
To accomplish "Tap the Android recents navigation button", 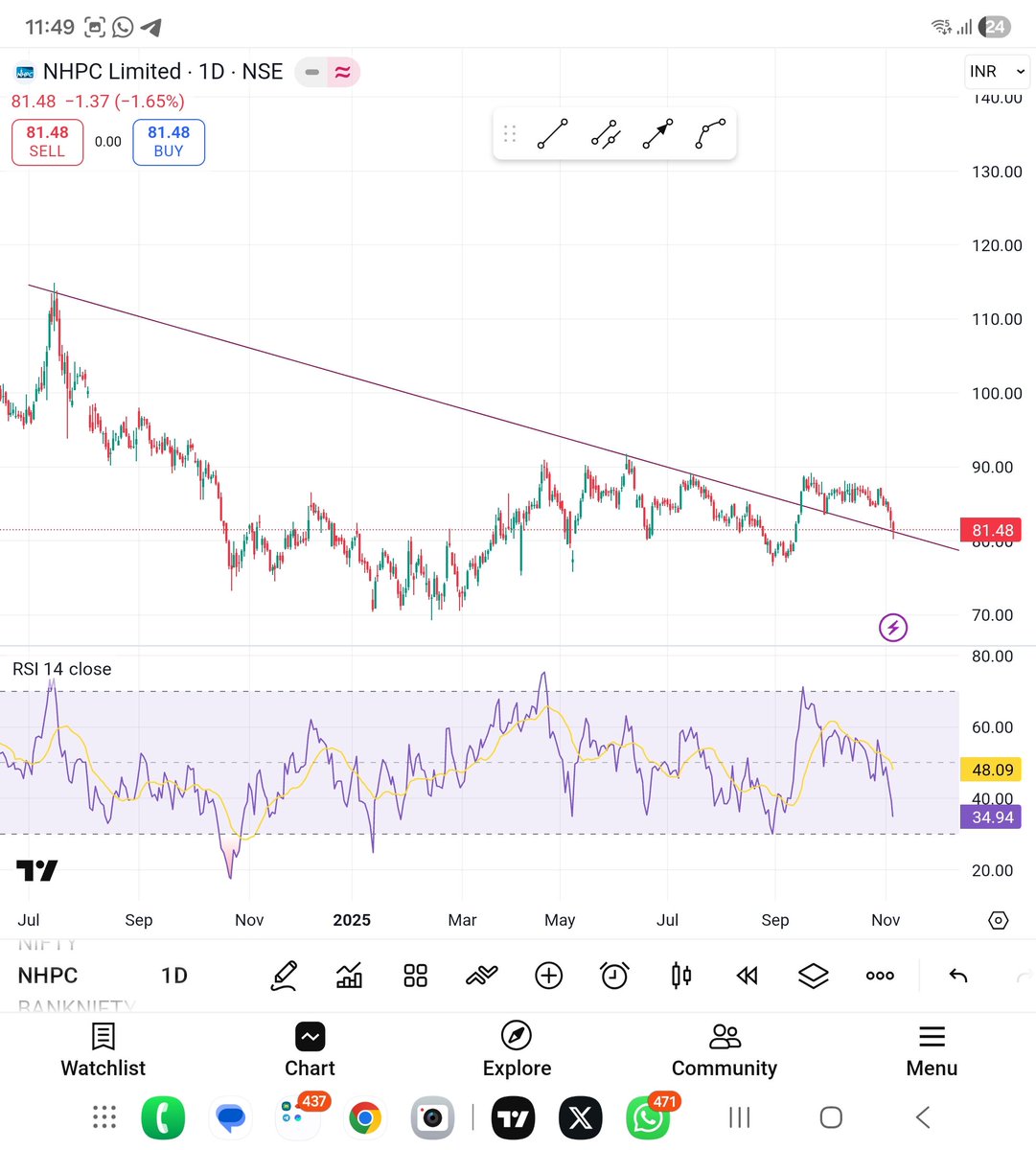I will click(x=739, y=1117).
